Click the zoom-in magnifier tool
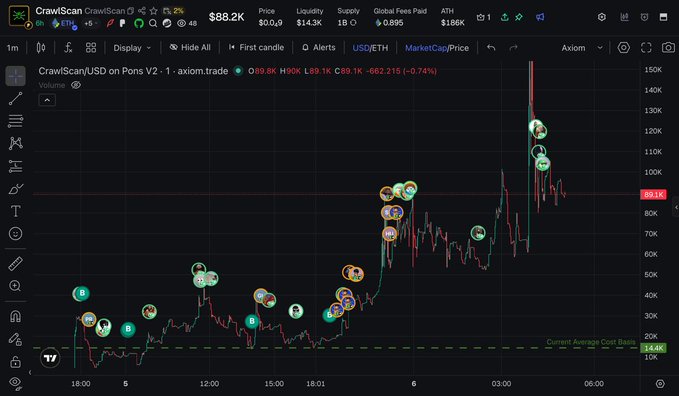The image size is (679, 396). tap(15, 286)
